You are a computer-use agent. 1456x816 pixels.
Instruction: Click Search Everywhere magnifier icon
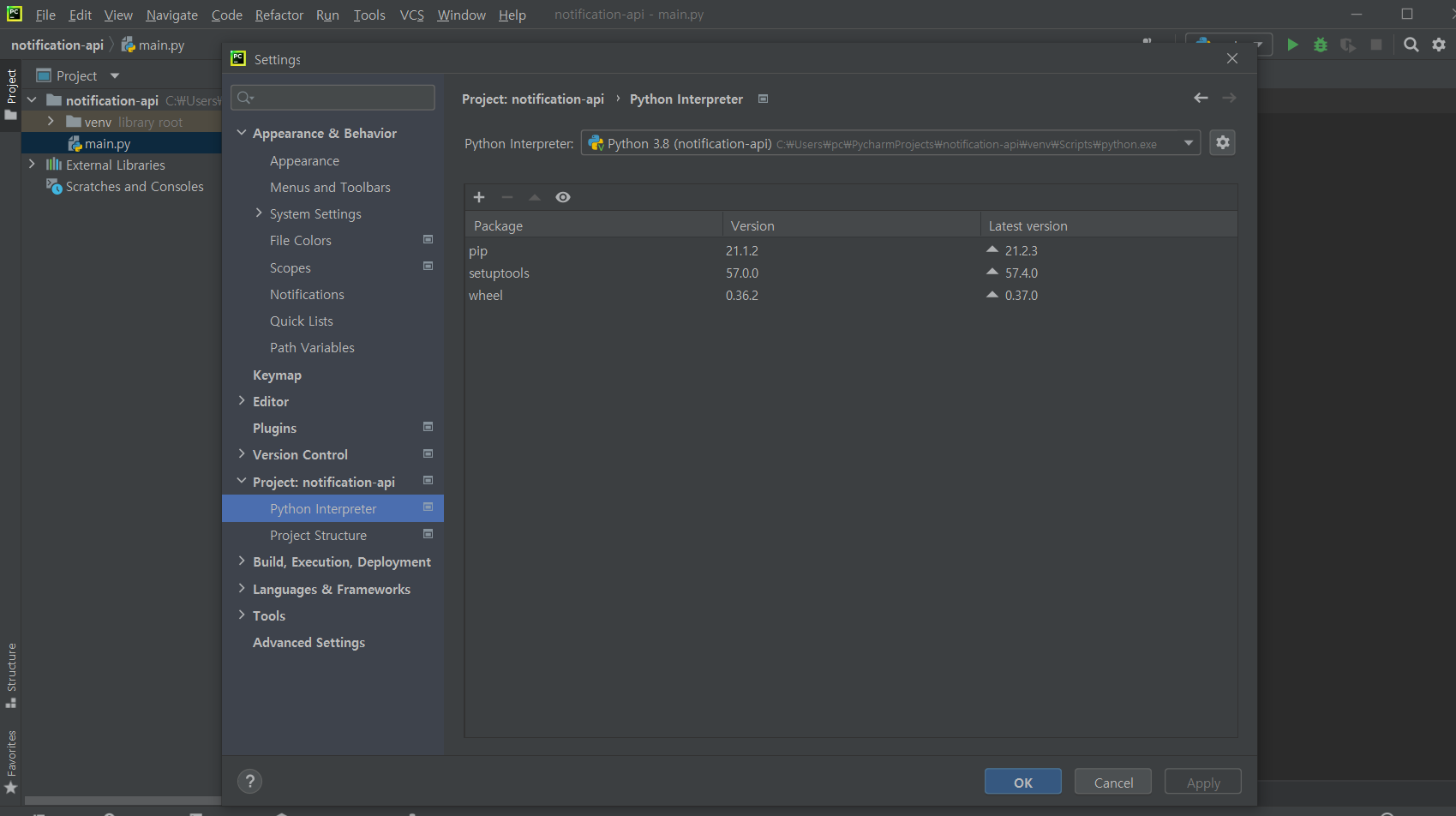point(1411,45)
